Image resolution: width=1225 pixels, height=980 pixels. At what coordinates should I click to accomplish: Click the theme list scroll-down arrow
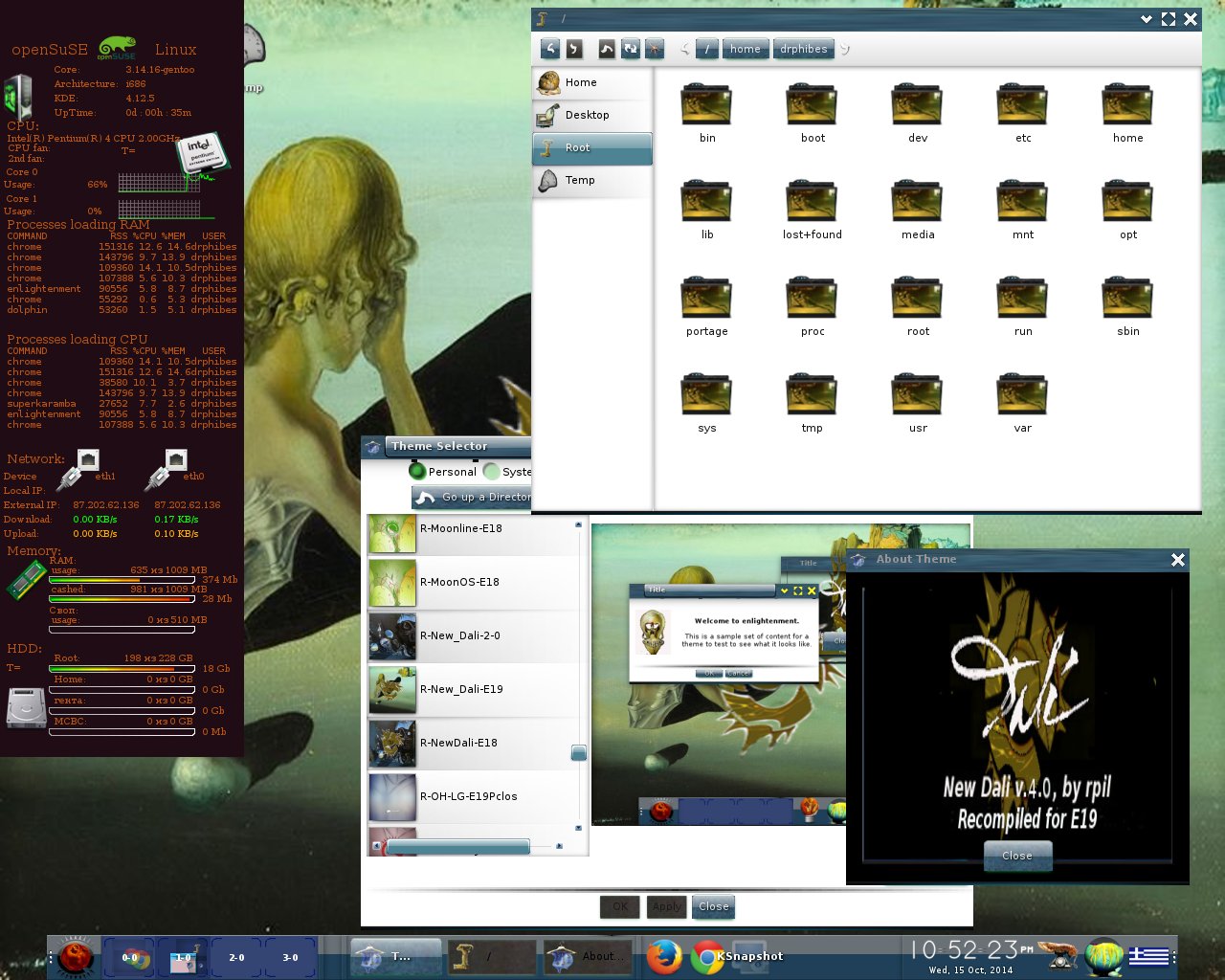(x=579, y=828)
